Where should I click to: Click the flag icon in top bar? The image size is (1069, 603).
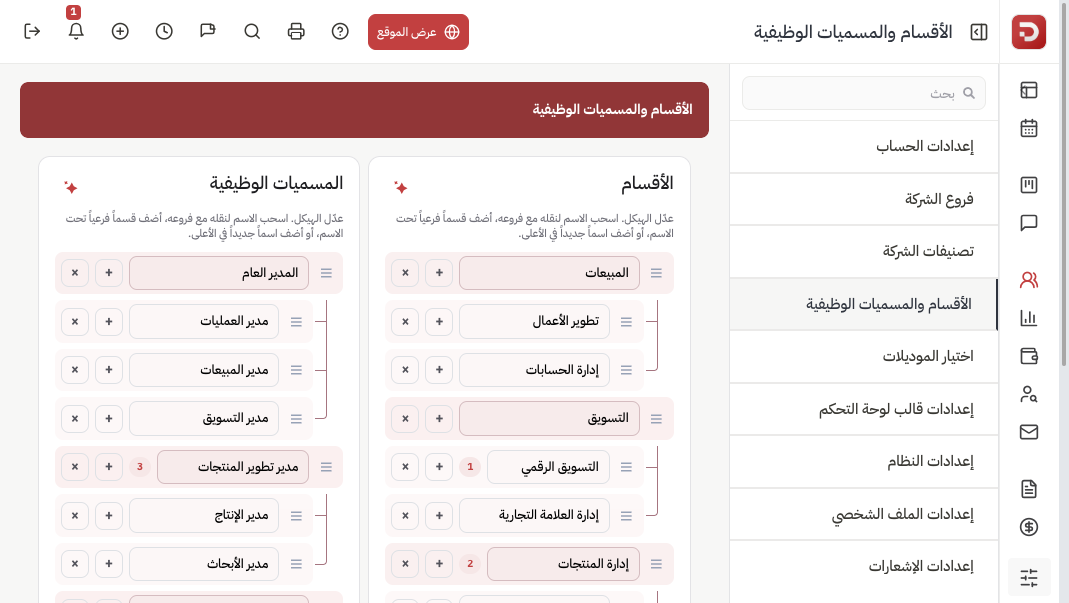208,31
